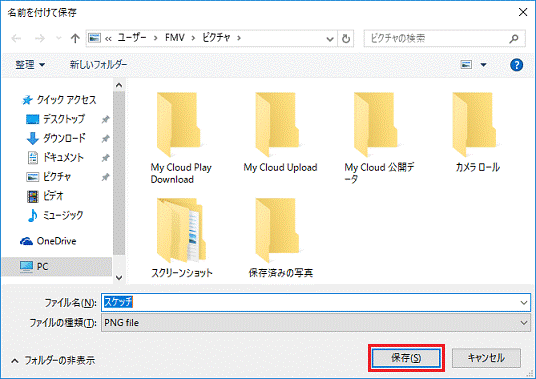Click the pin icon next to ピクチャ
This screenshot has width=536, height=379.
pos(105,177)
